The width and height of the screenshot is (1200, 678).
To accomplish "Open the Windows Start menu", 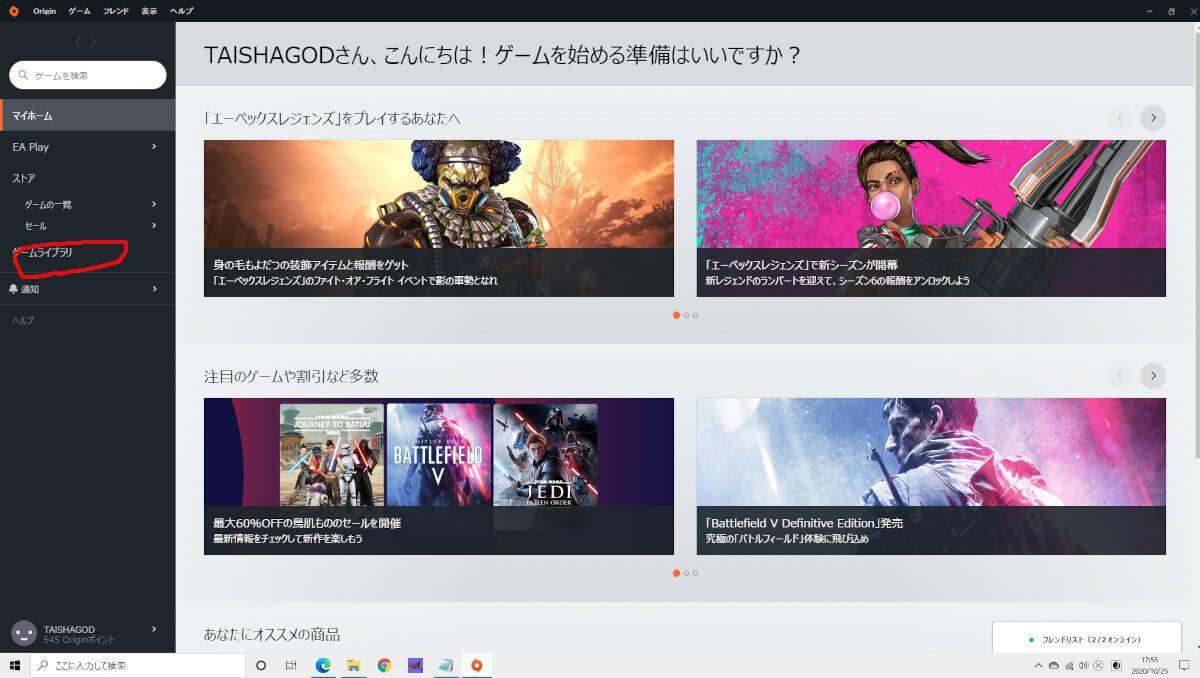I will [15, 665].
